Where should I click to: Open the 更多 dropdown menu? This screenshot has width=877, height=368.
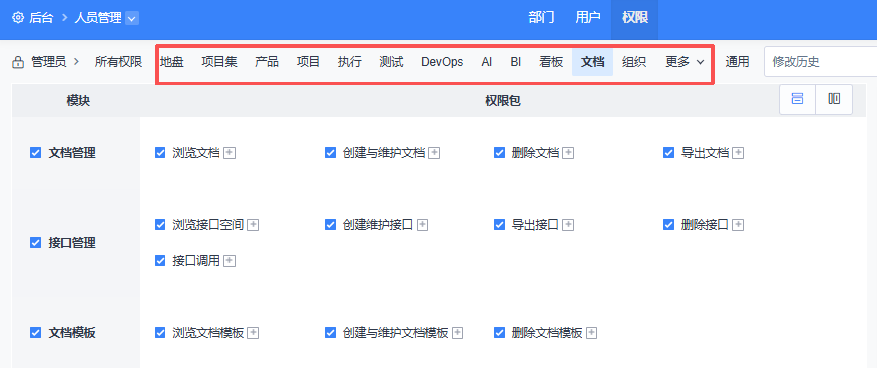pos(684,62)
